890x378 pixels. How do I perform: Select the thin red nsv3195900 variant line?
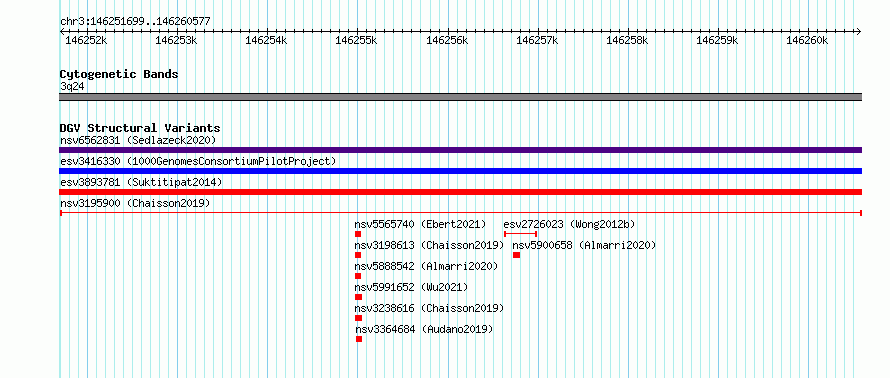(x=460, y=213)
